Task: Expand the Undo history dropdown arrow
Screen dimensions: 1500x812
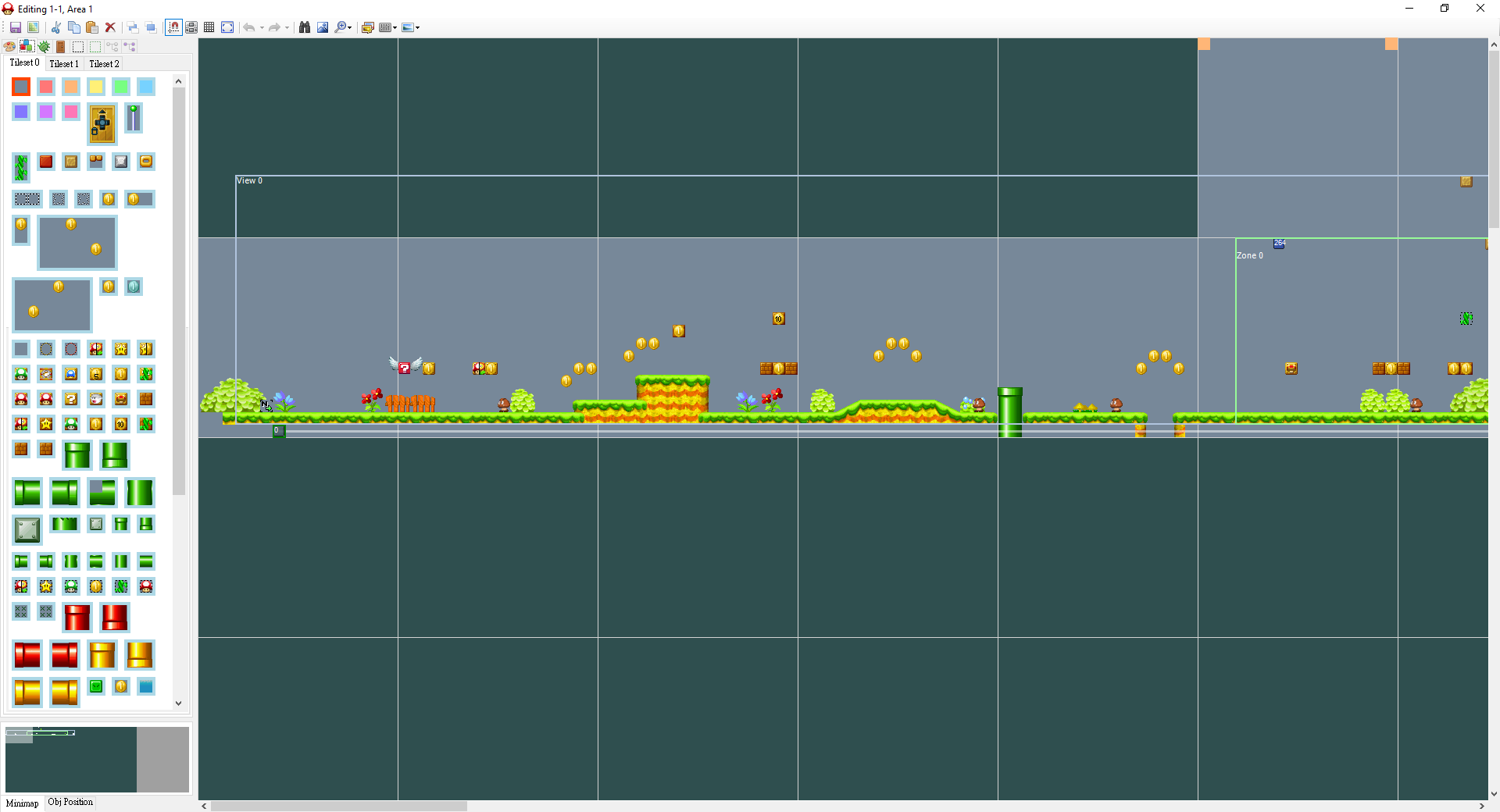Action: pyautogui.click(x=262, y=28)
